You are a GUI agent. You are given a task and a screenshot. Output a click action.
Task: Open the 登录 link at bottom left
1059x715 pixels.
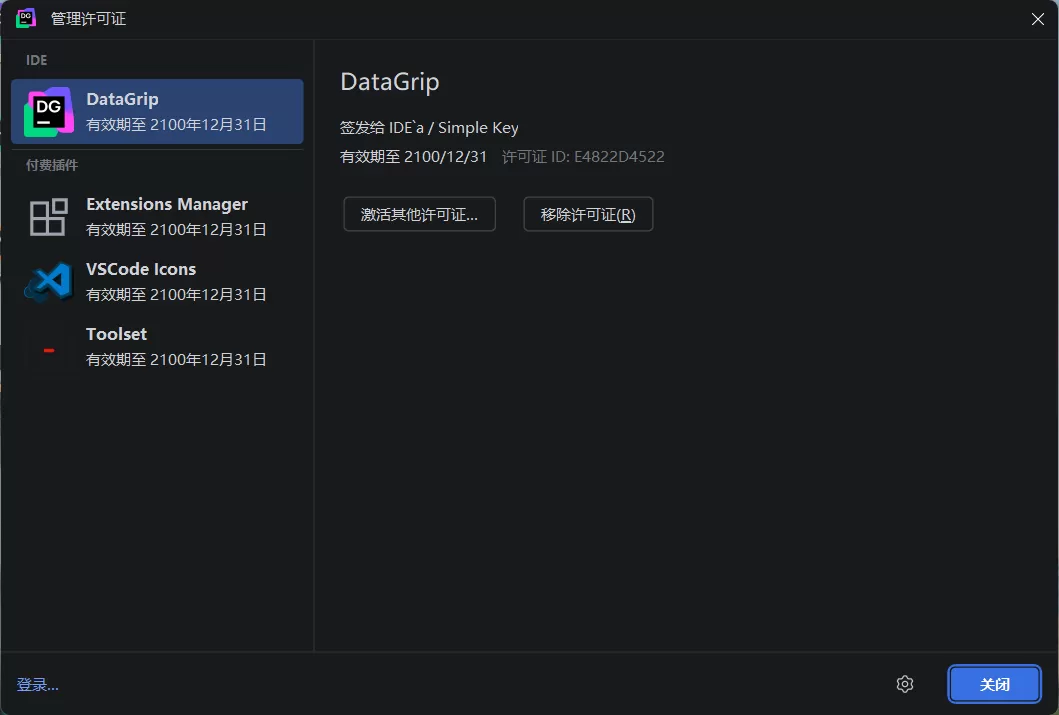click(37, 684)
